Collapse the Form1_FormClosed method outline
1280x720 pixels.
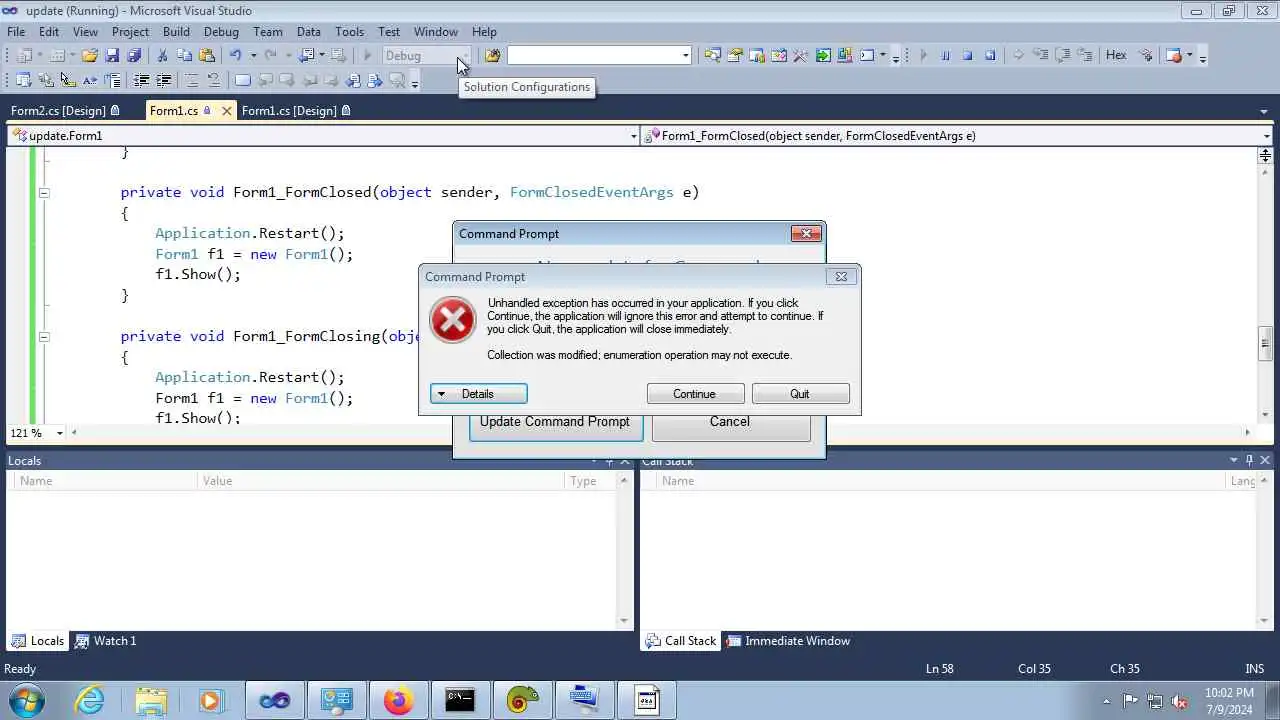pyautogui.click(x=44, y=192)
